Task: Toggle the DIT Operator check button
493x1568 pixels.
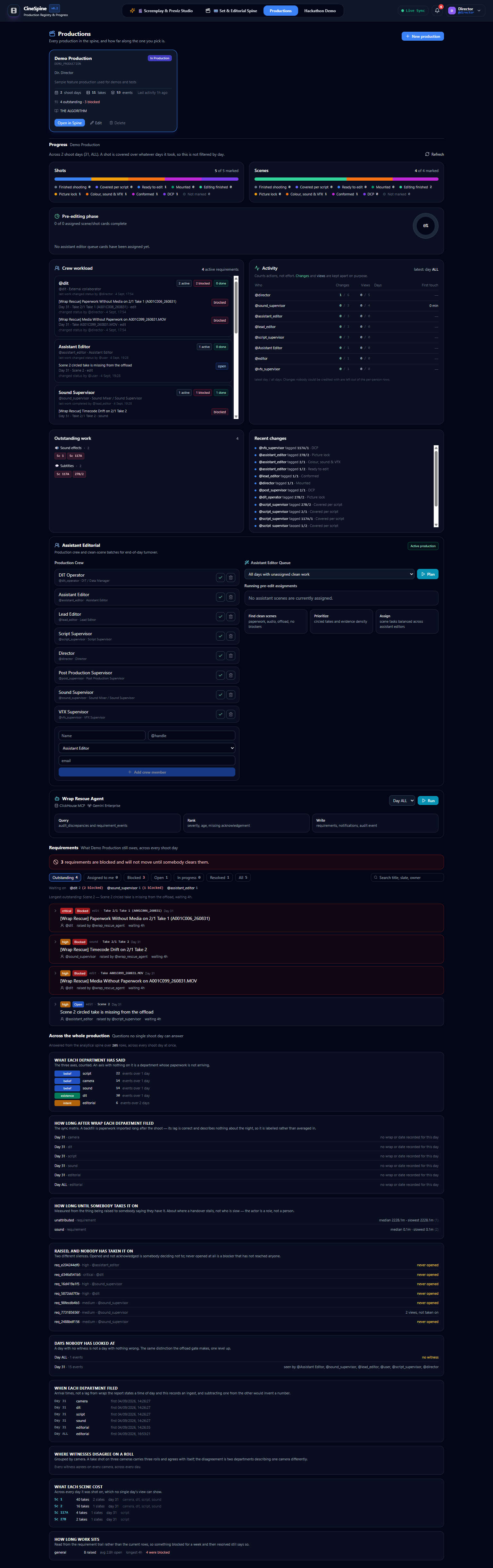Action: 220,578
